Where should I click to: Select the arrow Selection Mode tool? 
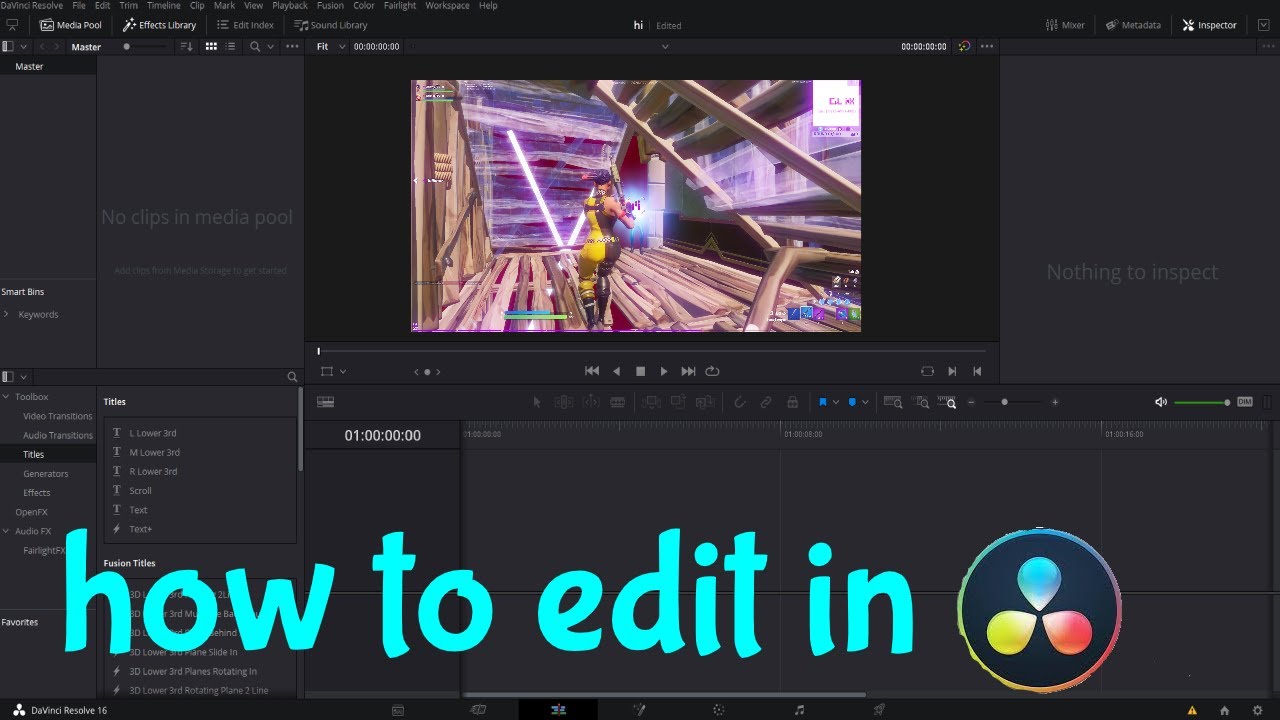pos(537,402)
